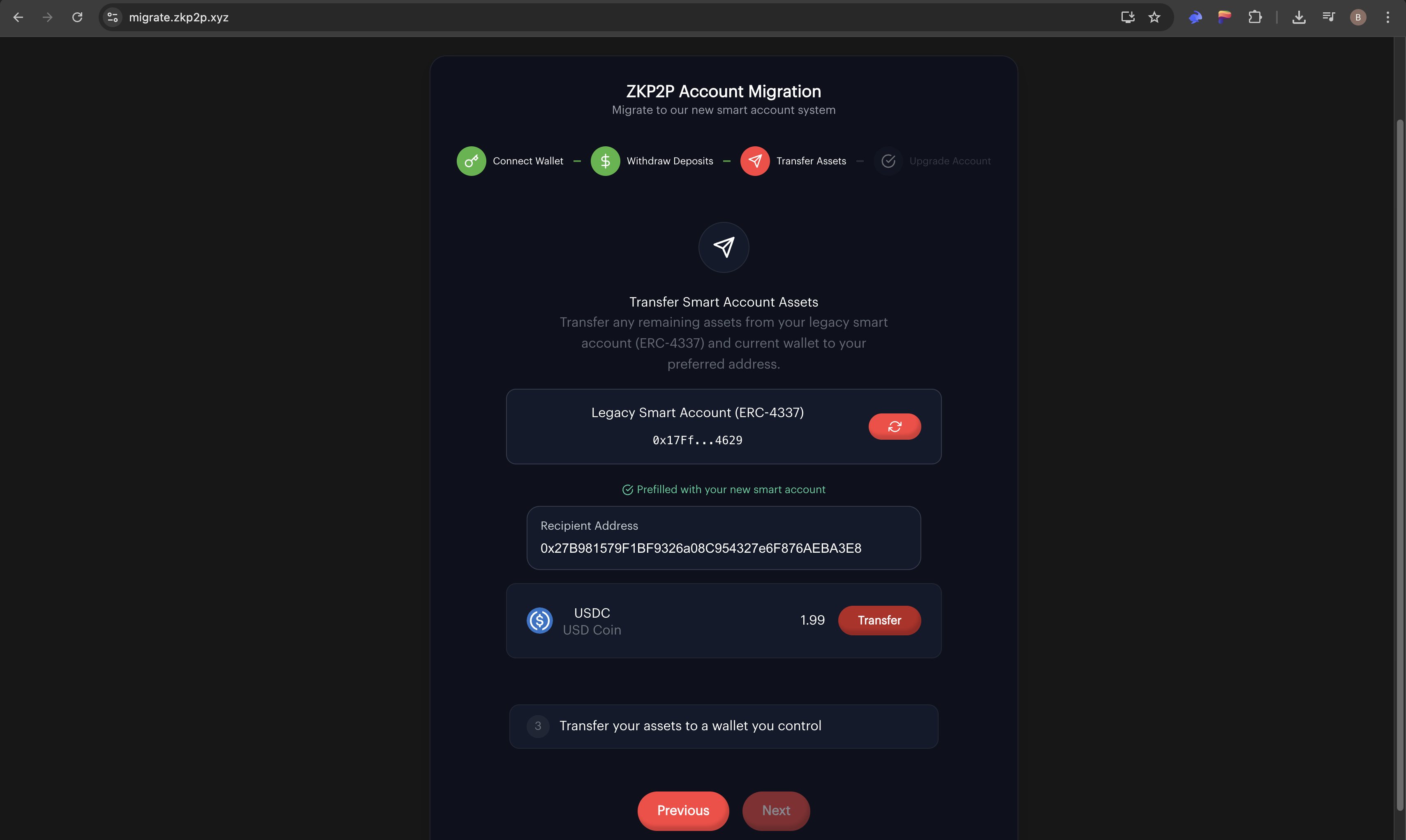Open the Chrome three-dot menu

tap(1387, 18)
